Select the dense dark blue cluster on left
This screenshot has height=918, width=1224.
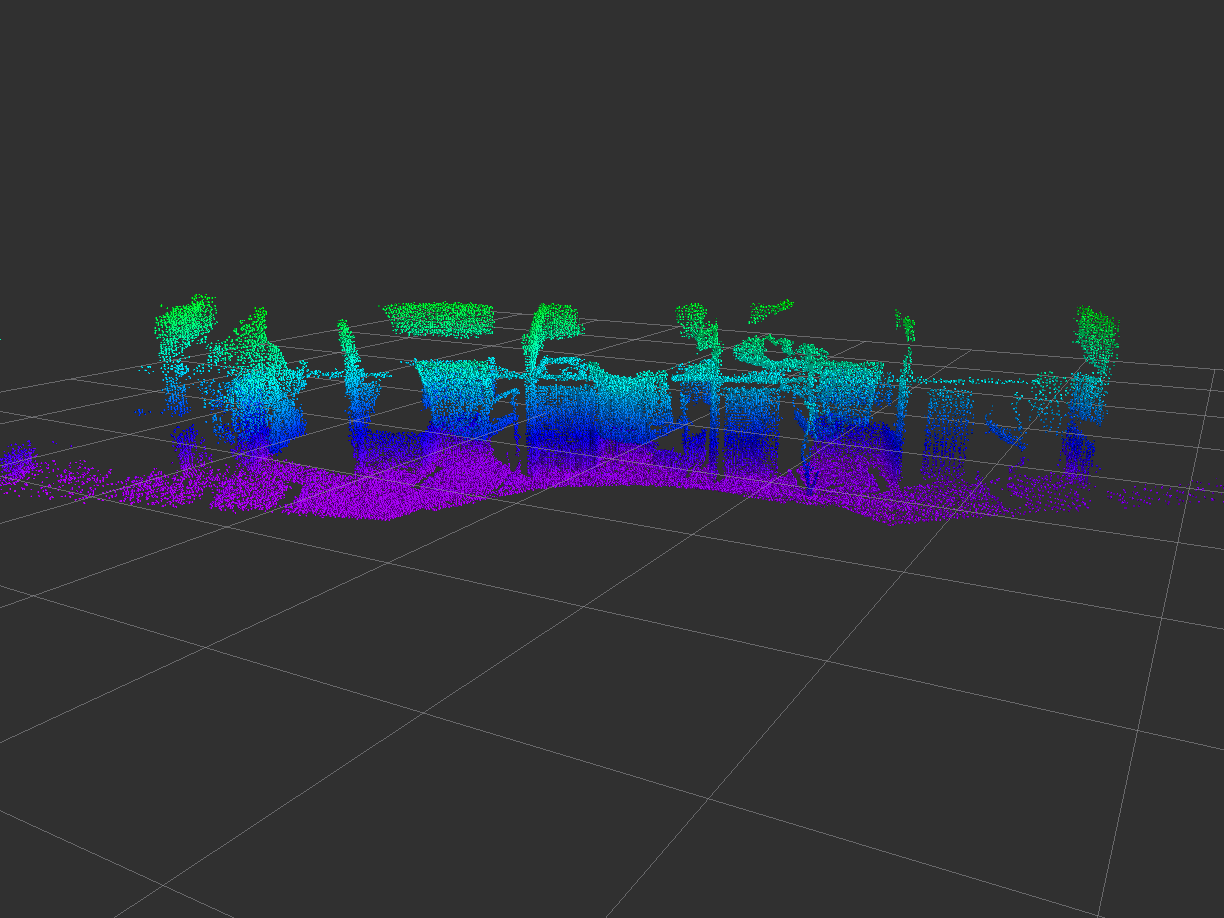(260, 425)
